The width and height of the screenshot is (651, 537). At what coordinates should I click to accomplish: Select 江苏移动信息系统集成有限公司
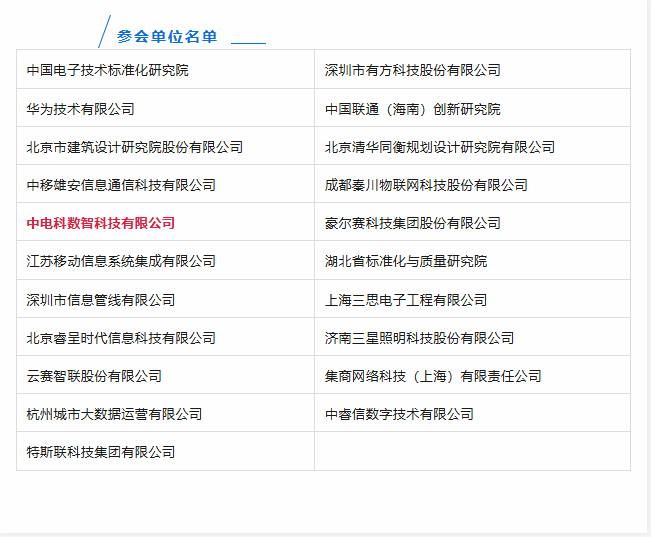click(x=121, y=261)
